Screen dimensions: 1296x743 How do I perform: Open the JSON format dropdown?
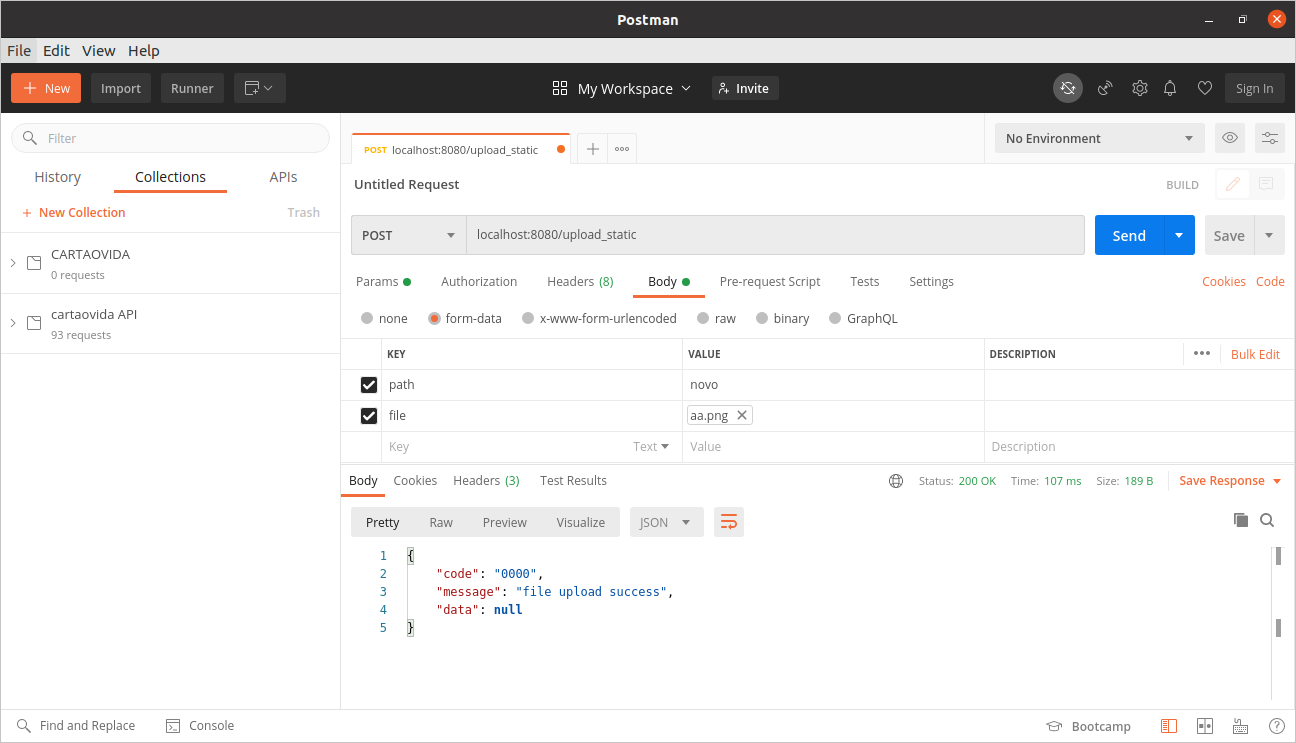[667, 522]
